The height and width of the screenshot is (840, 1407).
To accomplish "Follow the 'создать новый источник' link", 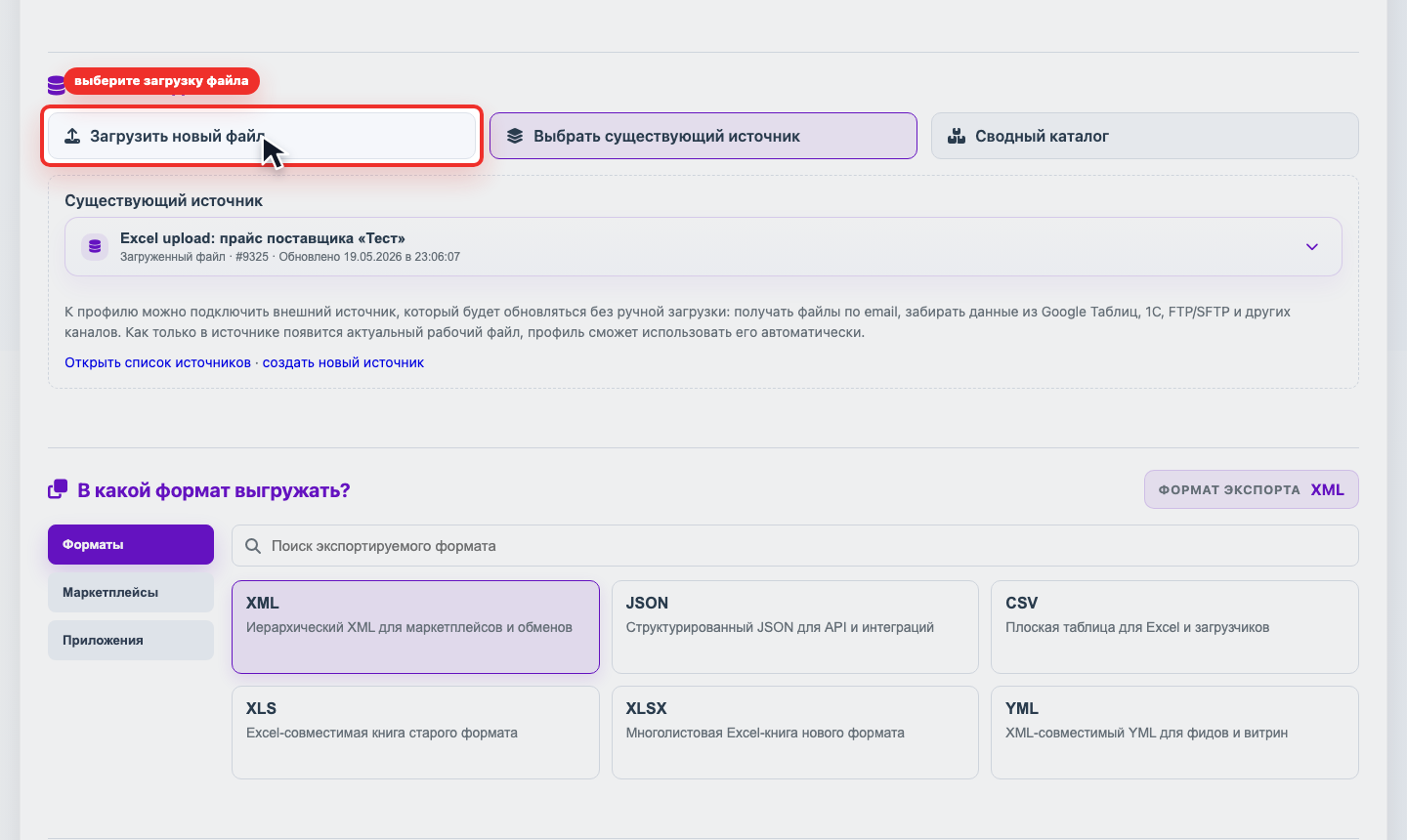I will click(343, 362).
